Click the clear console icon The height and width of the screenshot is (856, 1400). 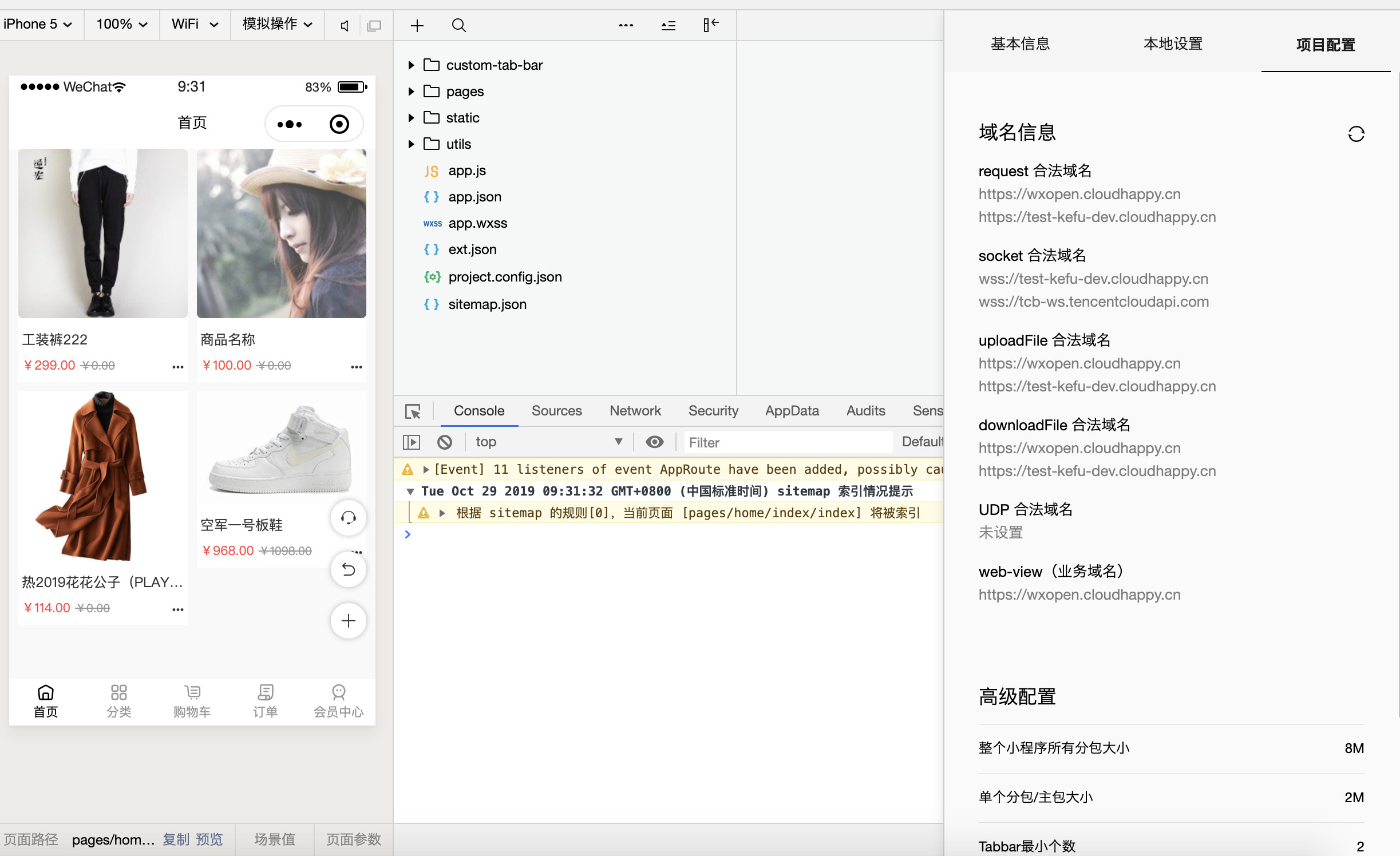[445, 442]
